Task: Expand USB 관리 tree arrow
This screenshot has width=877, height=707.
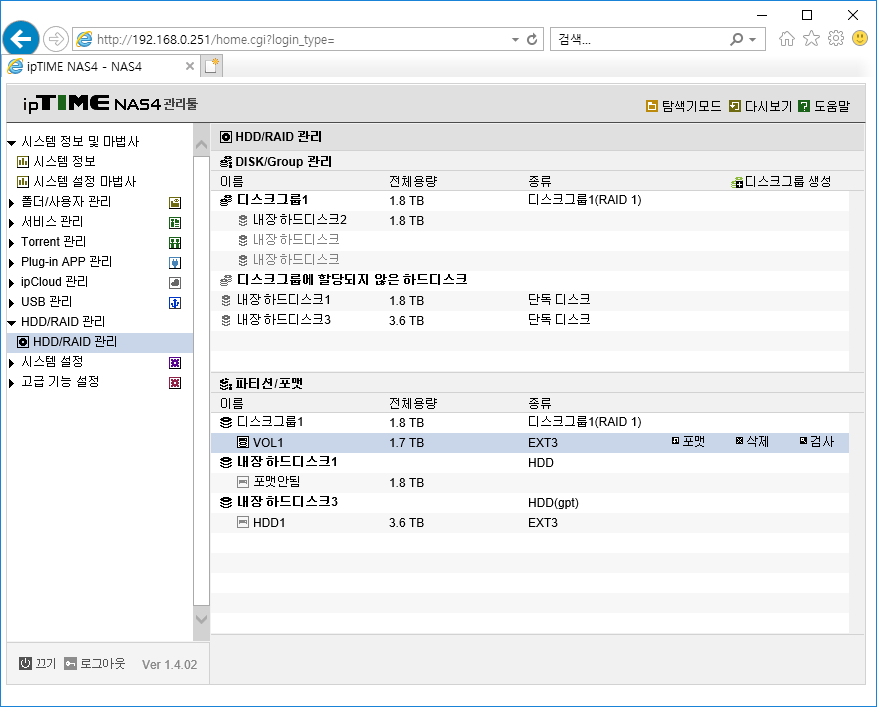Action: point(11,304)
